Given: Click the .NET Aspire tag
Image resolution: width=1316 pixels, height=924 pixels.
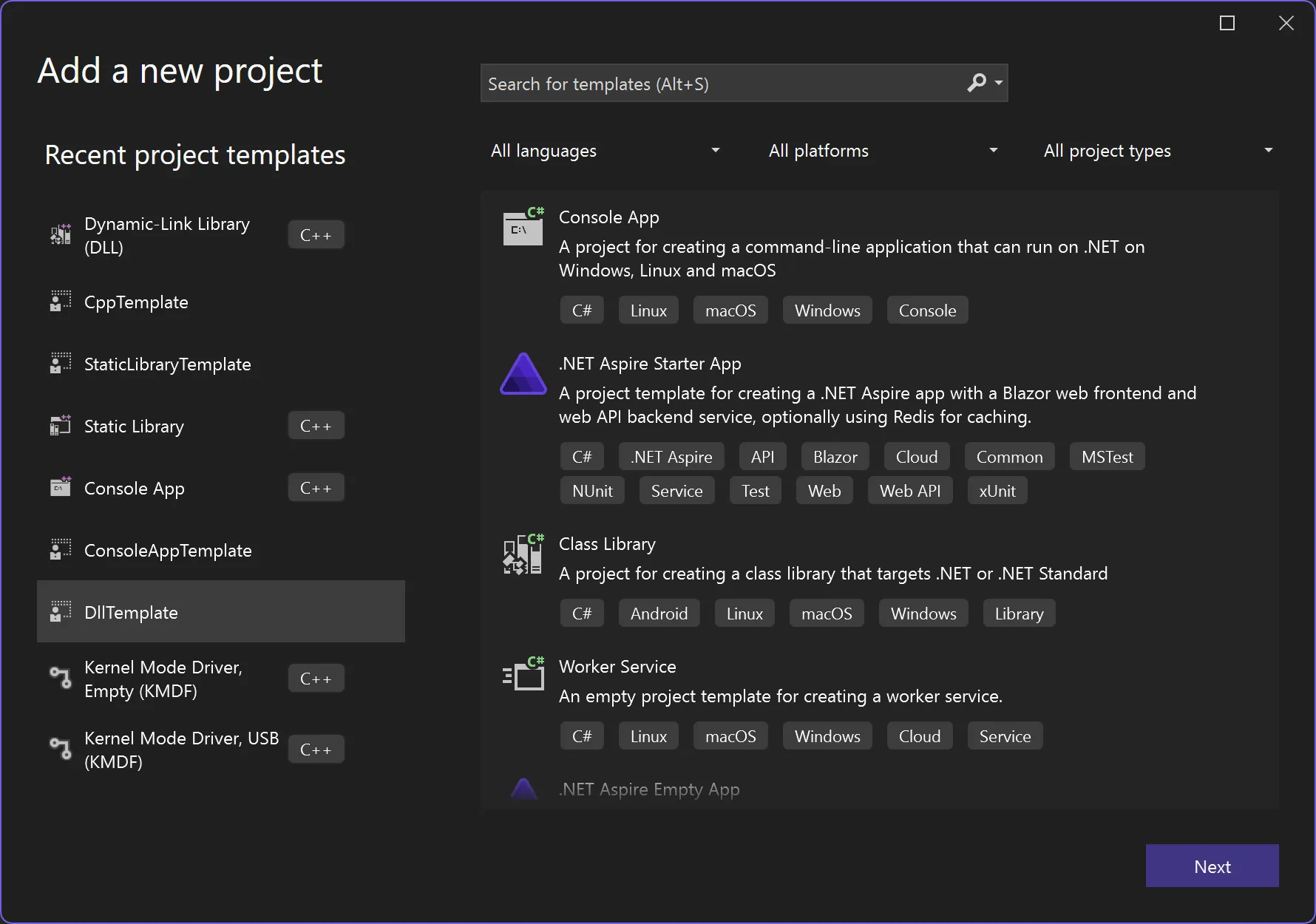Looking at the screenshot, I should coord(671,457).
